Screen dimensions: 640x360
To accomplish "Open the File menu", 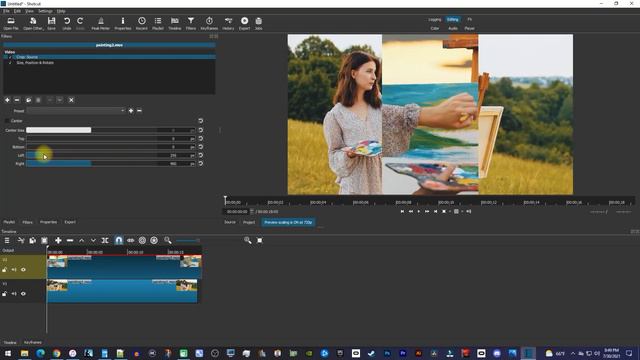I will [6, 11].
